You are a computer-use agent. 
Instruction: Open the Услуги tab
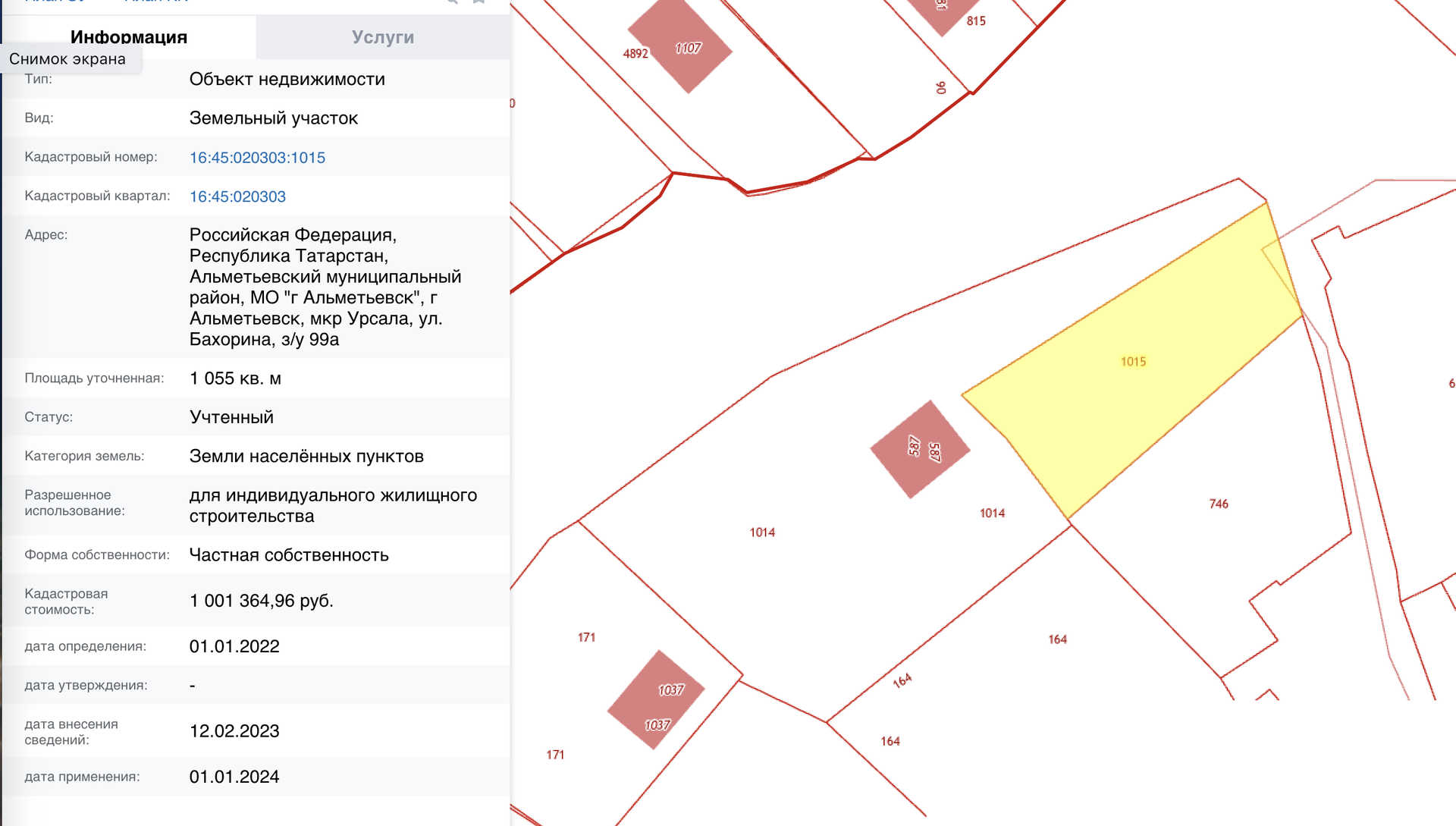382,36
